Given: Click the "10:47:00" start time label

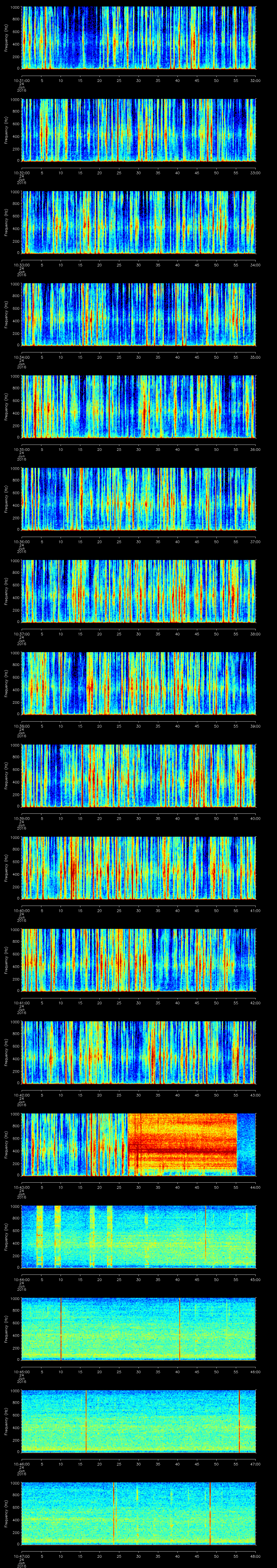Looking at the screenshot, I should (21, 1556).
